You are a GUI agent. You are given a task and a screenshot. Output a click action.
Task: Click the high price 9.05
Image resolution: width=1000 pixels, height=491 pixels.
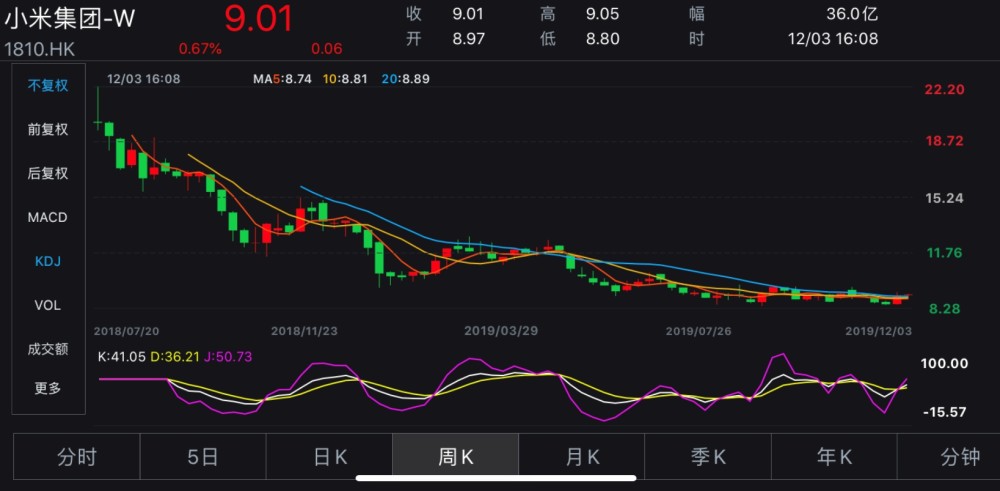click(603, 13)
